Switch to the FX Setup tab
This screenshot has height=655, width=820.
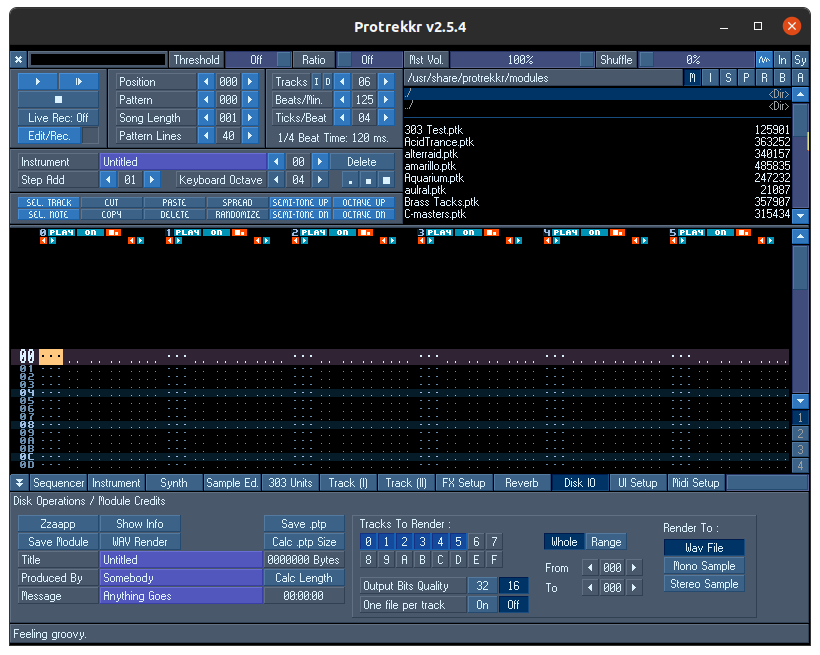coord(464,483)
